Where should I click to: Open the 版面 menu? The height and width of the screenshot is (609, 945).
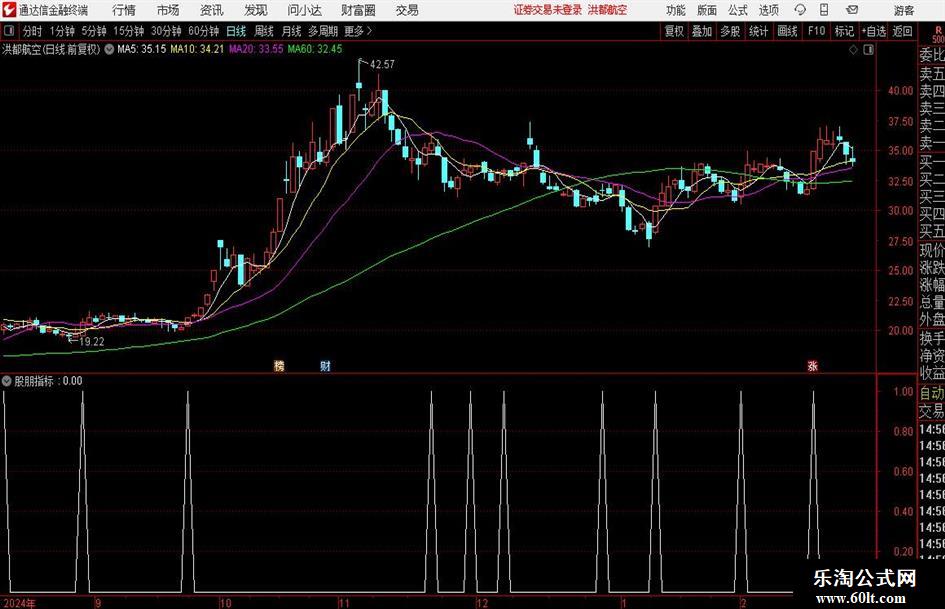[706, 10]
